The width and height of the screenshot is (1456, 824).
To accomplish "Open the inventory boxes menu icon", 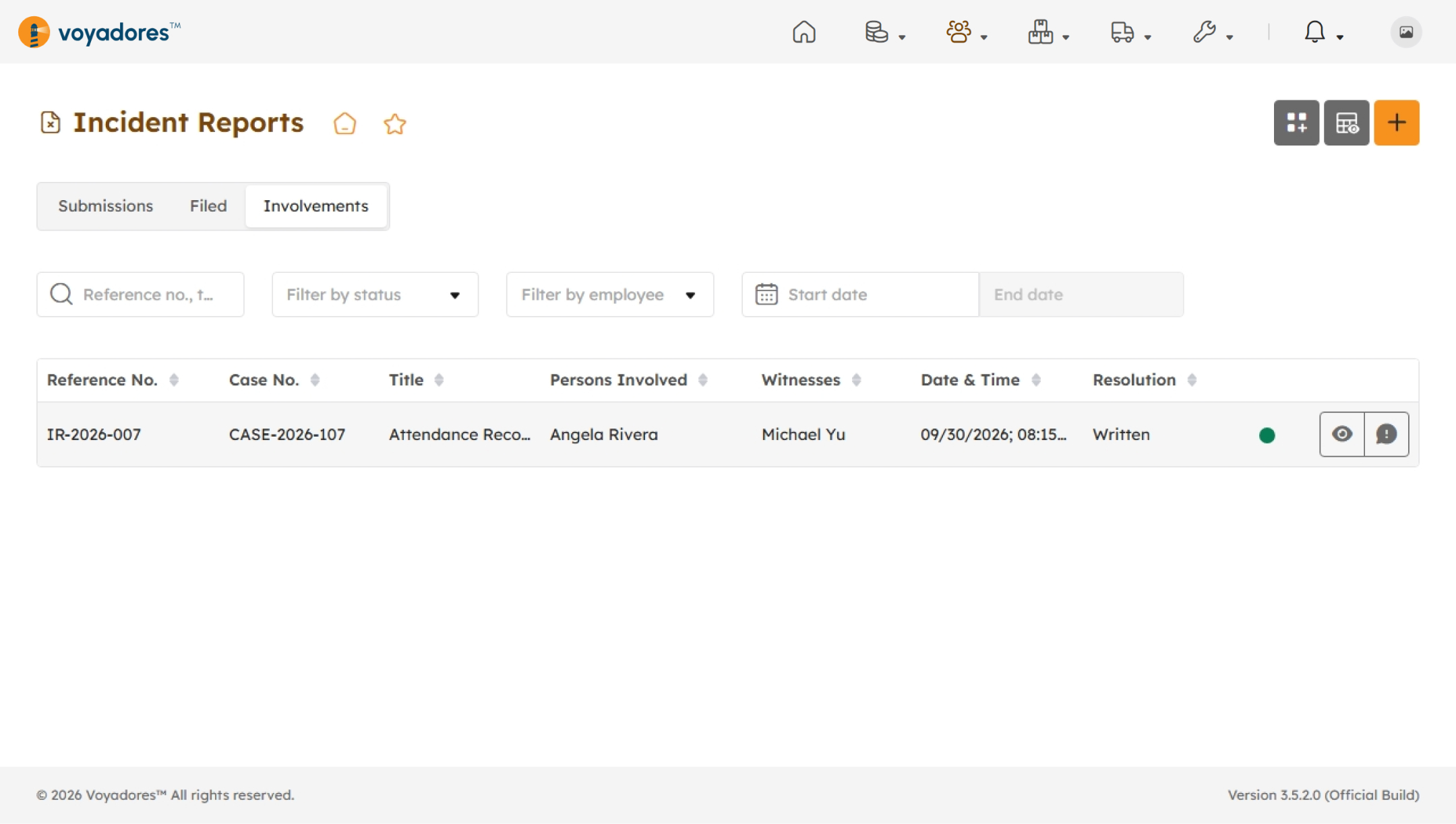I will coord(1041,32).
